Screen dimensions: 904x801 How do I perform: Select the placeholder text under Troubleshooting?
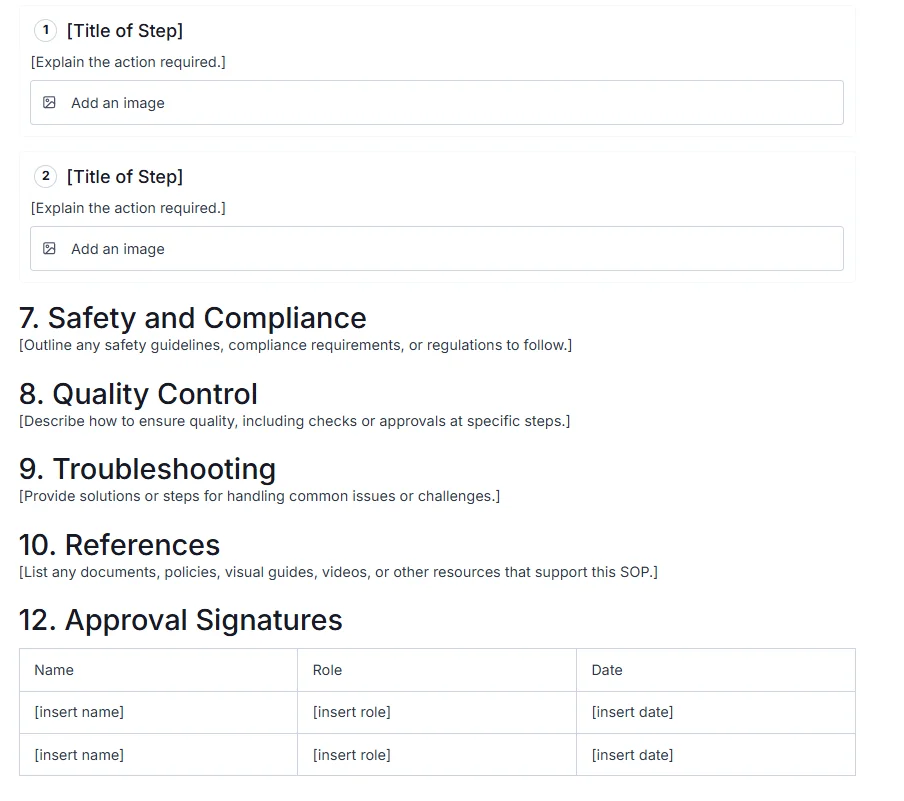pos(259,496)
